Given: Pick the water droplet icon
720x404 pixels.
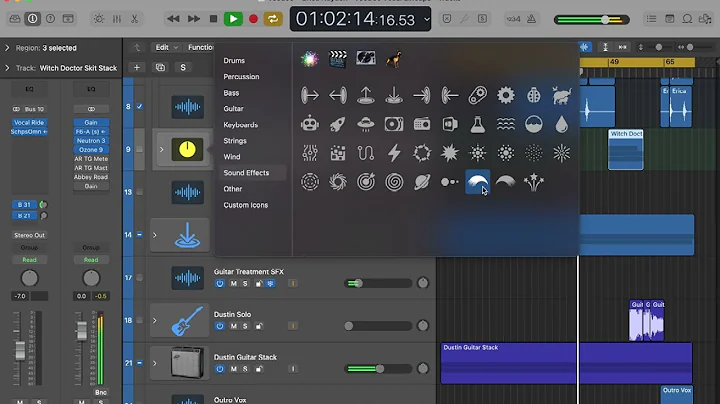Looking at the screenshot, I should tap(562, 124).
